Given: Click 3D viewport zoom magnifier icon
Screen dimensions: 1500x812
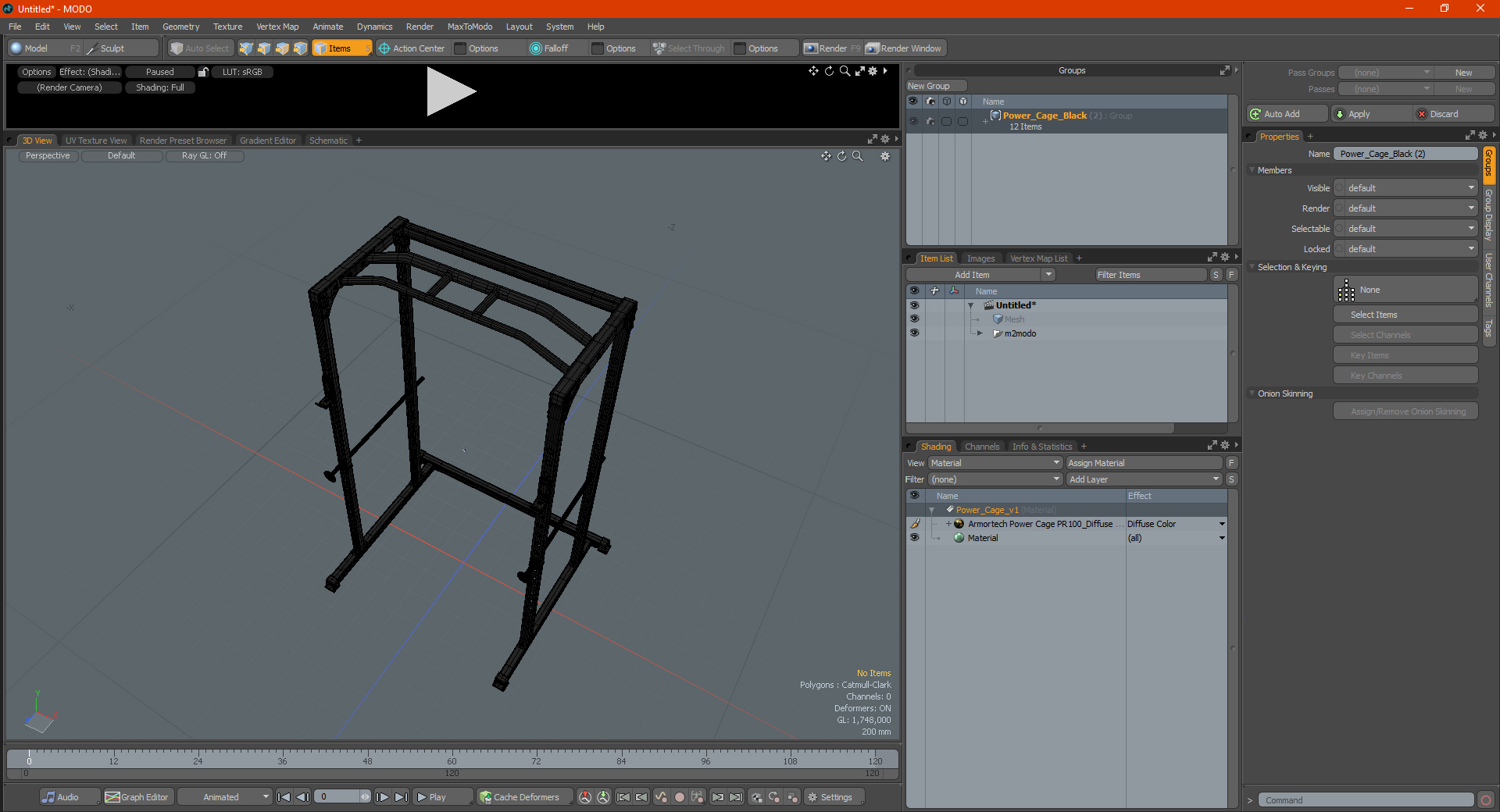Looking at the screenshot, I should pyautogui.click(x=857, y=156).
